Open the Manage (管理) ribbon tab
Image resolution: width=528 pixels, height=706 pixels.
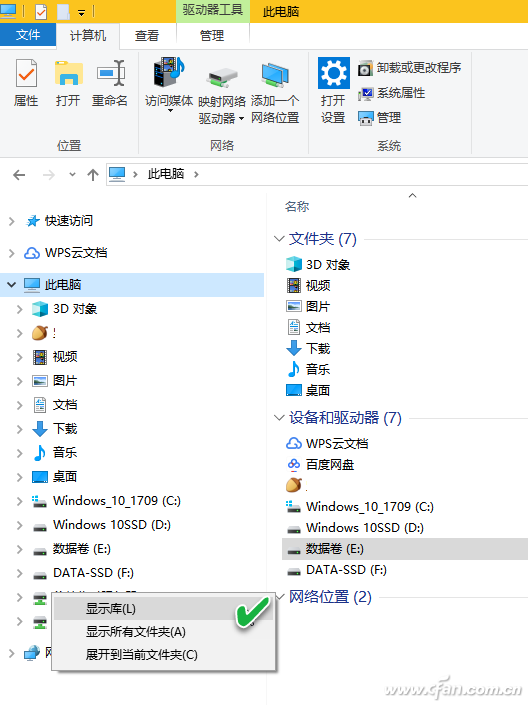[x=212, y=35]
